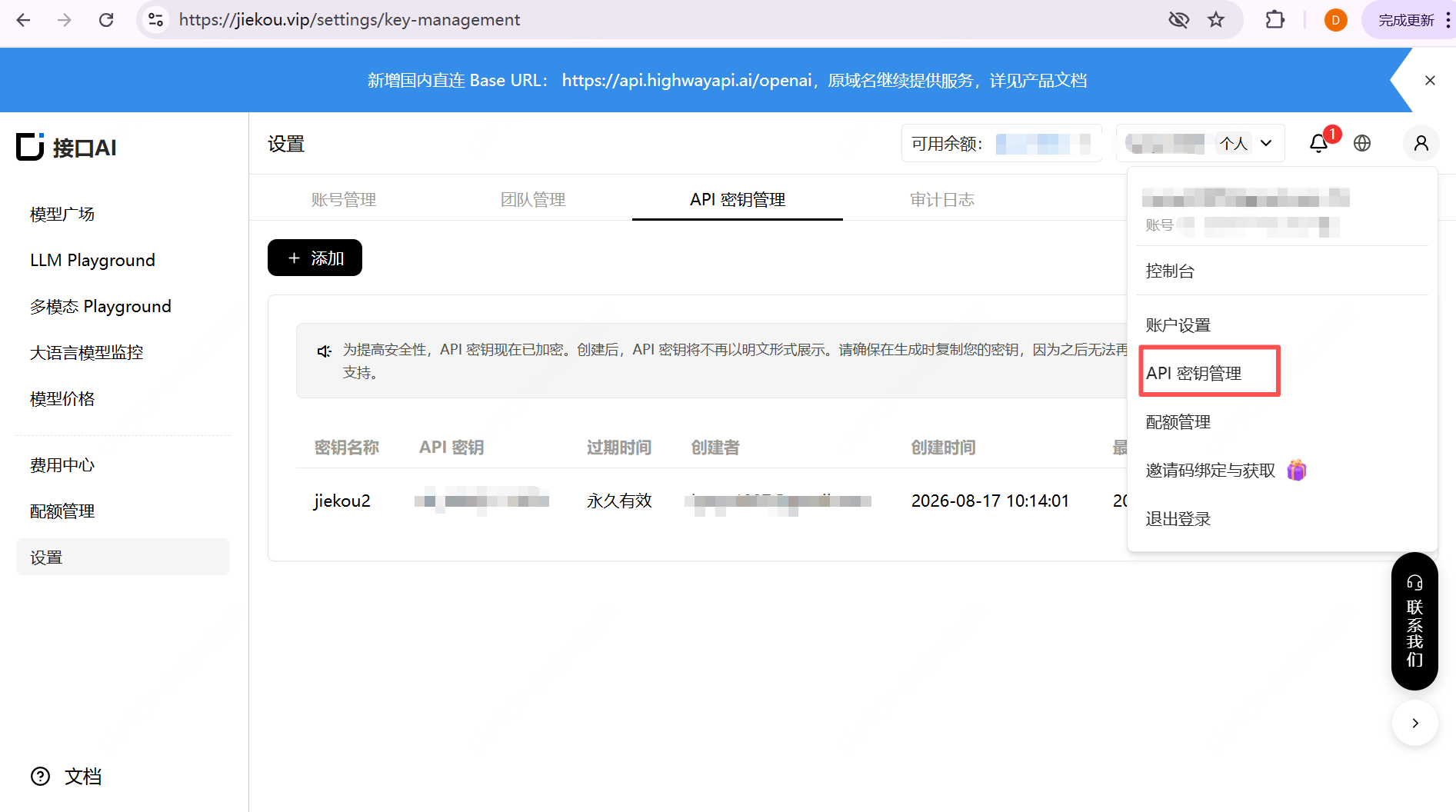This screenshot has width=1456, height=812.
Task: Go to 大语言模型监控 in the sidebar
Action: [x=86, y=353]
